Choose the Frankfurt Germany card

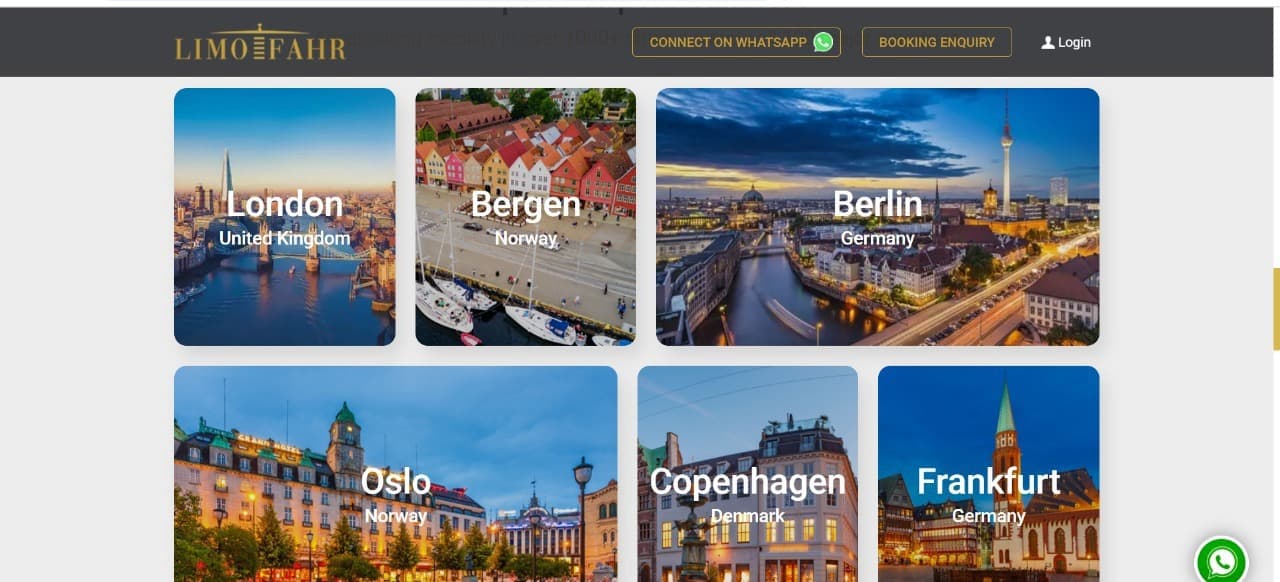click(989, 474)
